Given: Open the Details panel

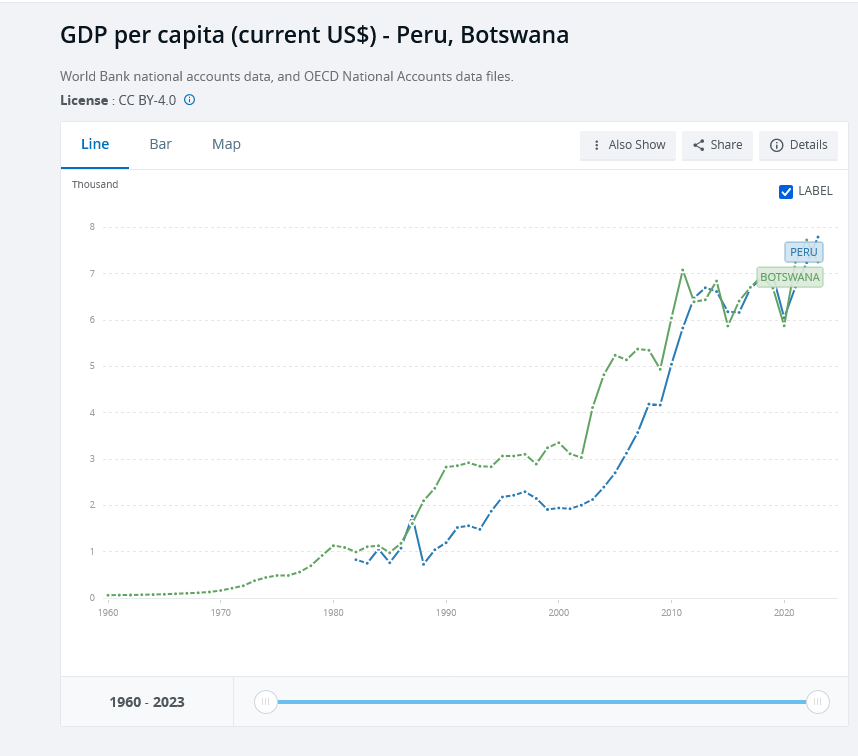Looking at the screenshot, I should pyautogui.click(x=798, y=145).
